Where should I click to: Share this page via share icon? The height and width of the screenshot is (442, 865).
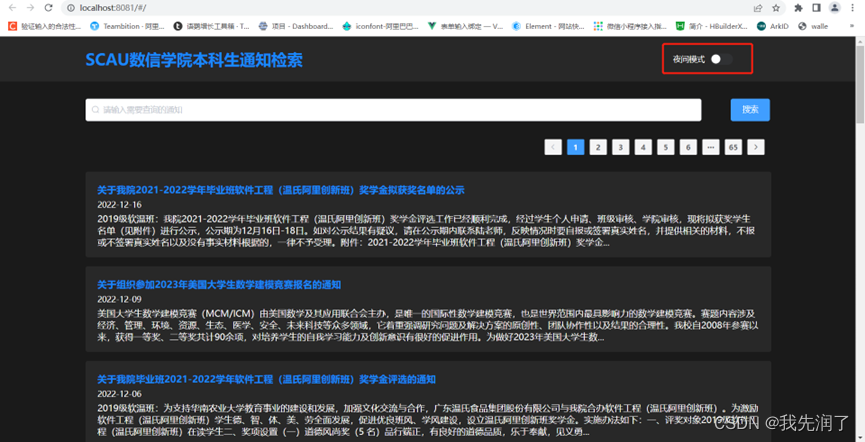tap(758, 8)
